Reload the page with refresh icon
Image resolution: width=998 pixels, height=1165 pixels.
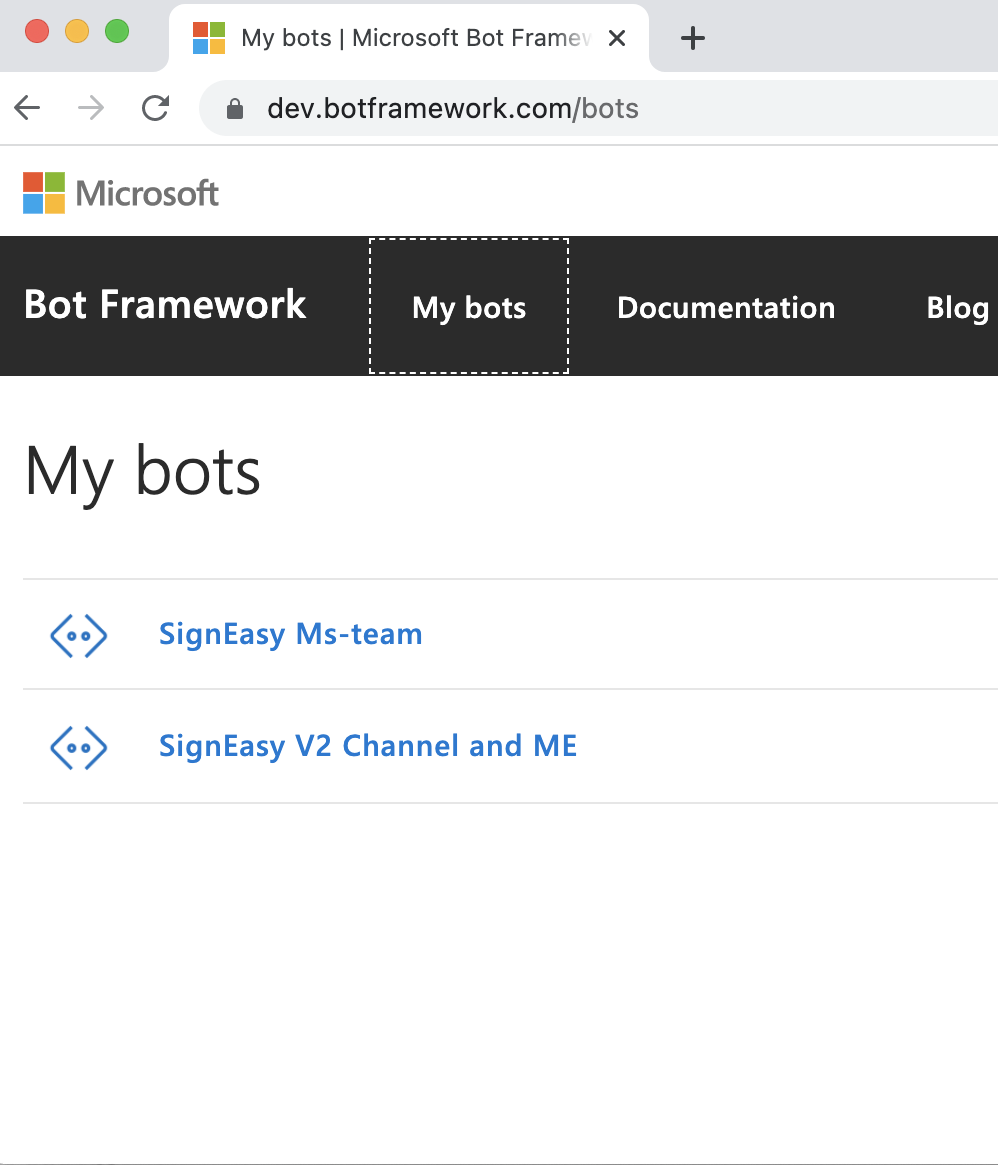[155, 108]
